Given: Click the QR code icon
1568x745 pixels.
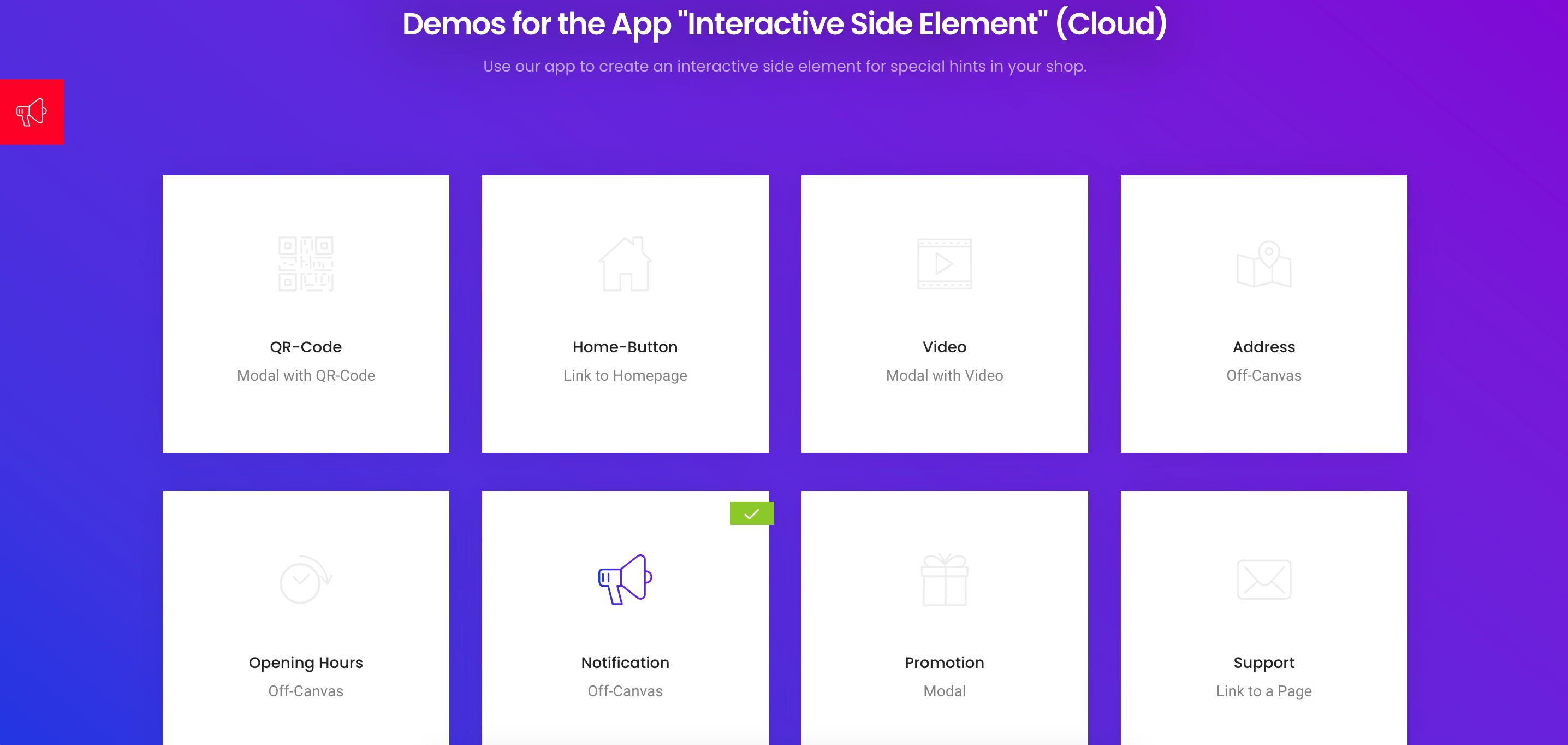Looking at the screenshot, I should click(x=306, y=264).
